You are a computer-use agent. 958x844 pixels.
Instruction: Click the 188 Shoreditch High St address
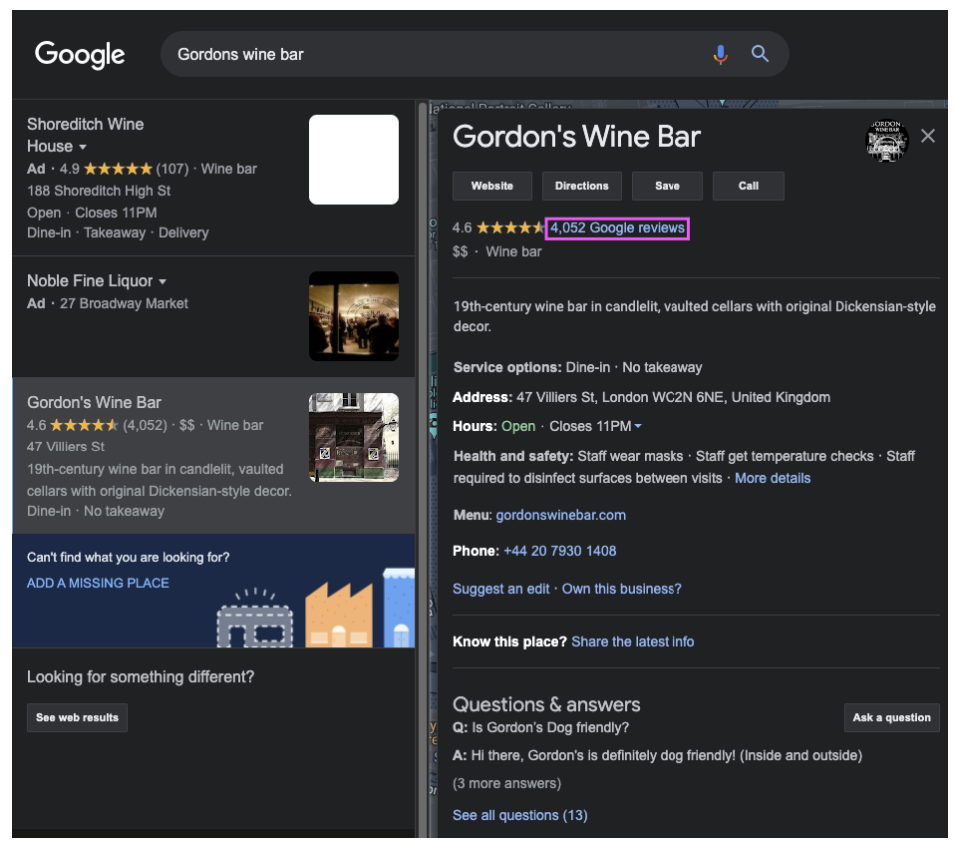(99, 191)
